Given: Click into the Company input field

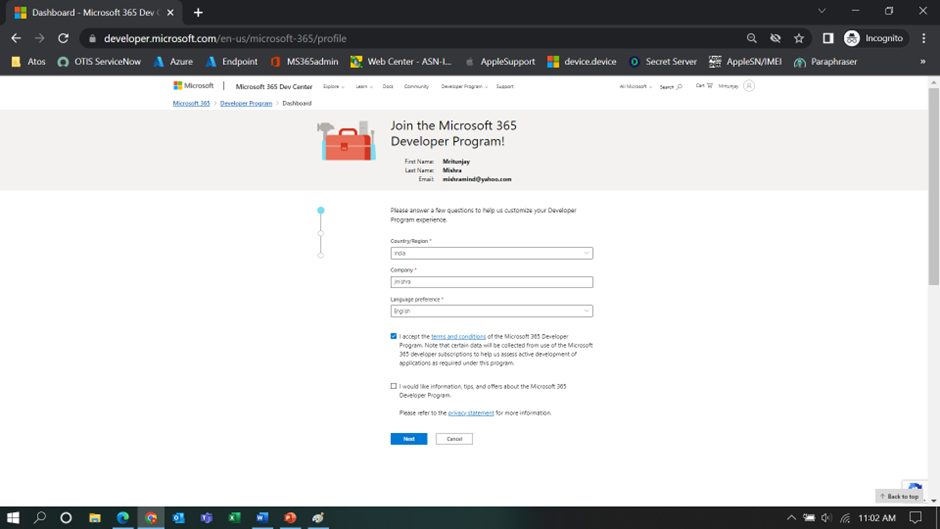Looking at the screenshot, I should [492, 282].
